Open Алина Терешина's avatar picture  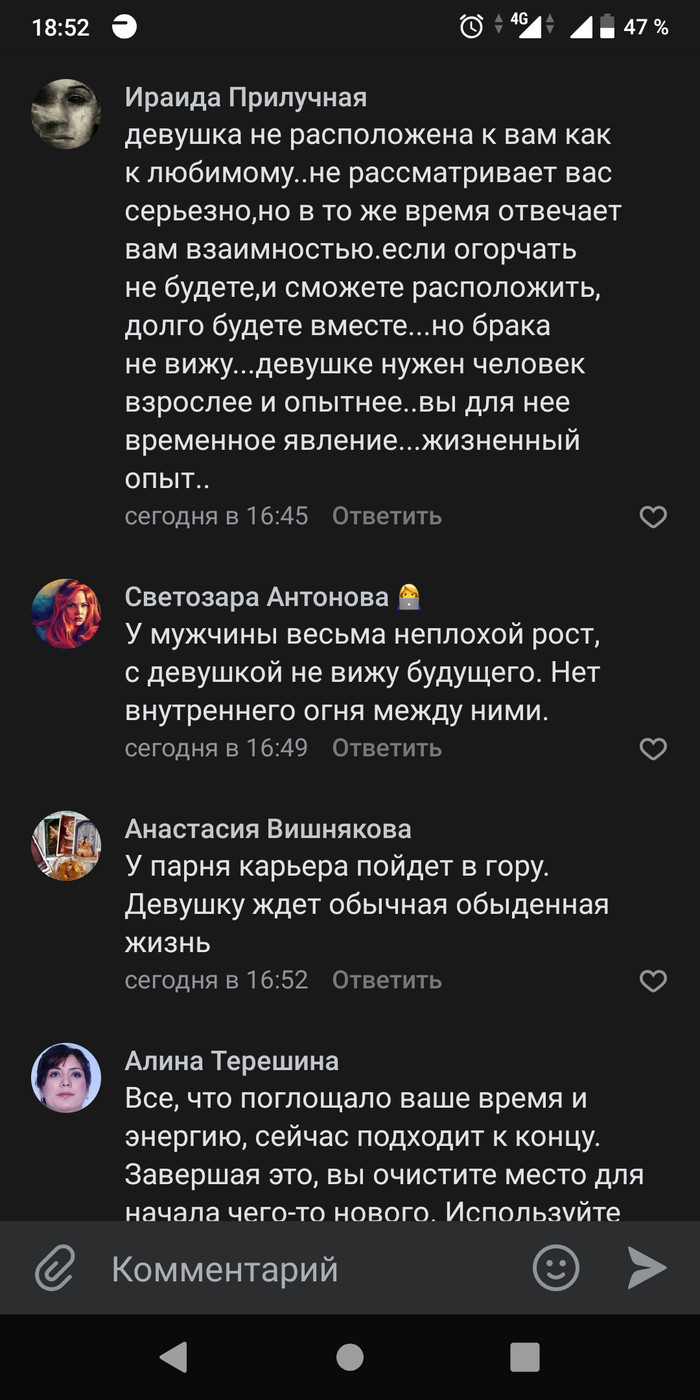click(67, 1078)
